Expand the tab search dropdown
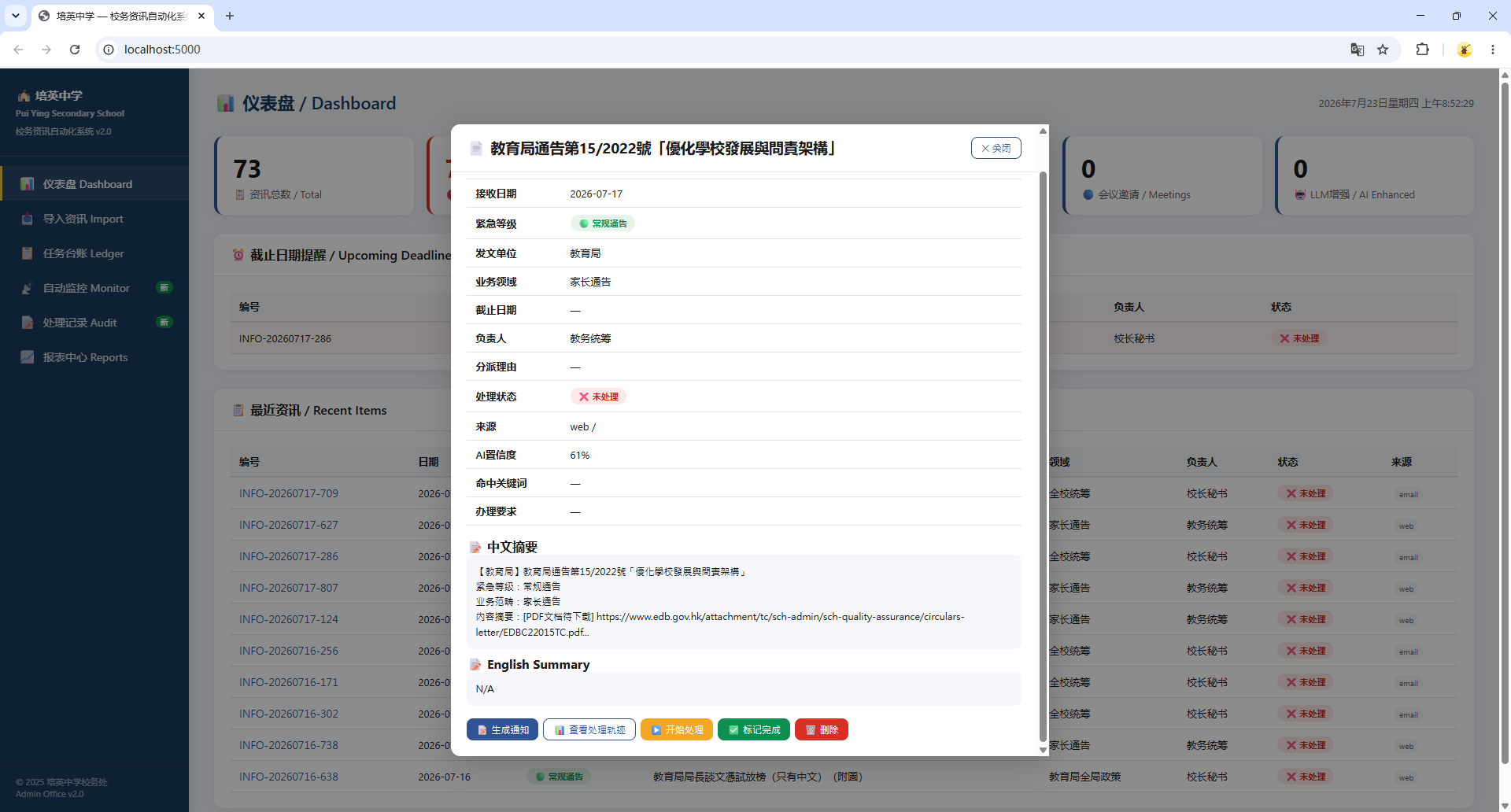The height and width of the screenshot is (812, 1511). point(15,16)
